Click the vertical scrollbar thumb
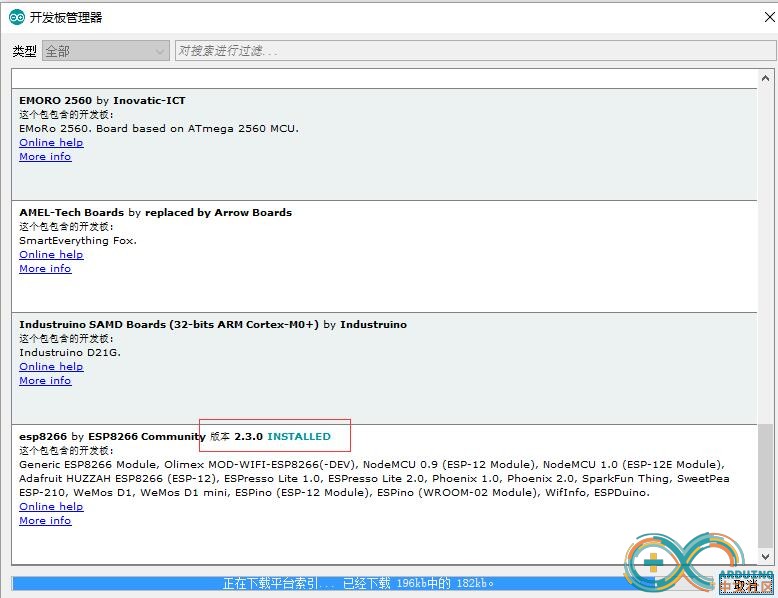The image size is (778, 598). click(x=765, y=485)
